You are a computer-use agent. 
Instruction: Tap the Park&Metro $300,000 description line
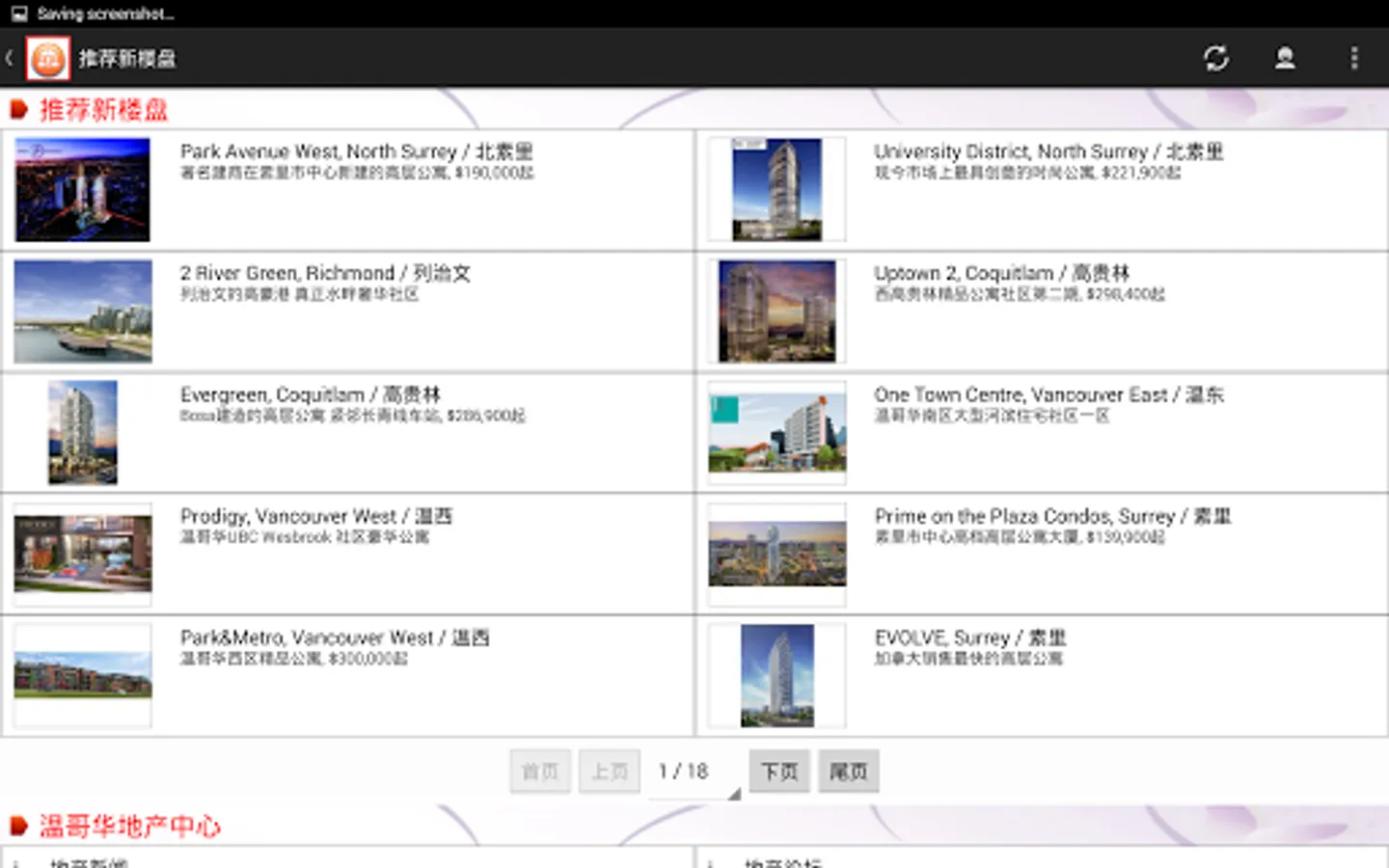pos(294,659)
